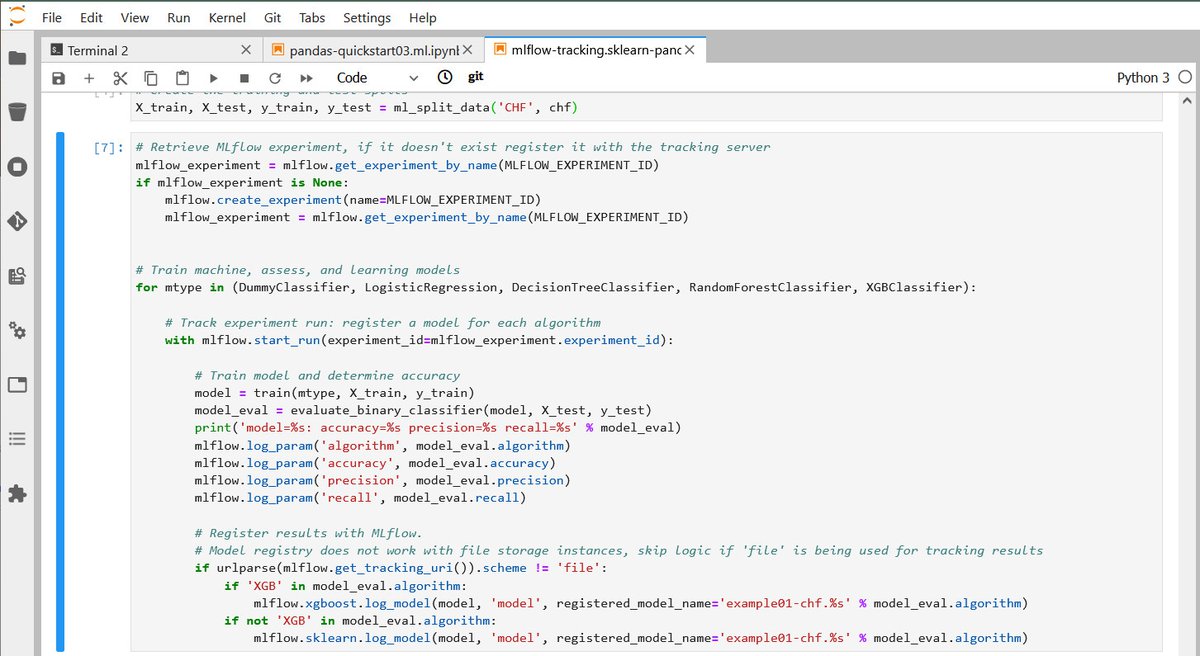Screen dimensions: 1200x656
Task: Run the selected notebook cell
Action: point(213,77)
